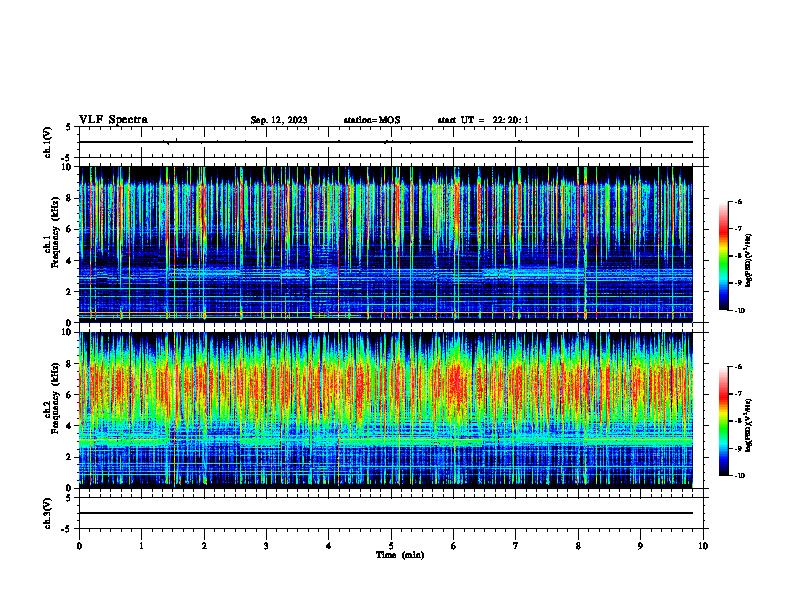Click the ch.1 spectrogram panel

click(x=385, y=244)
